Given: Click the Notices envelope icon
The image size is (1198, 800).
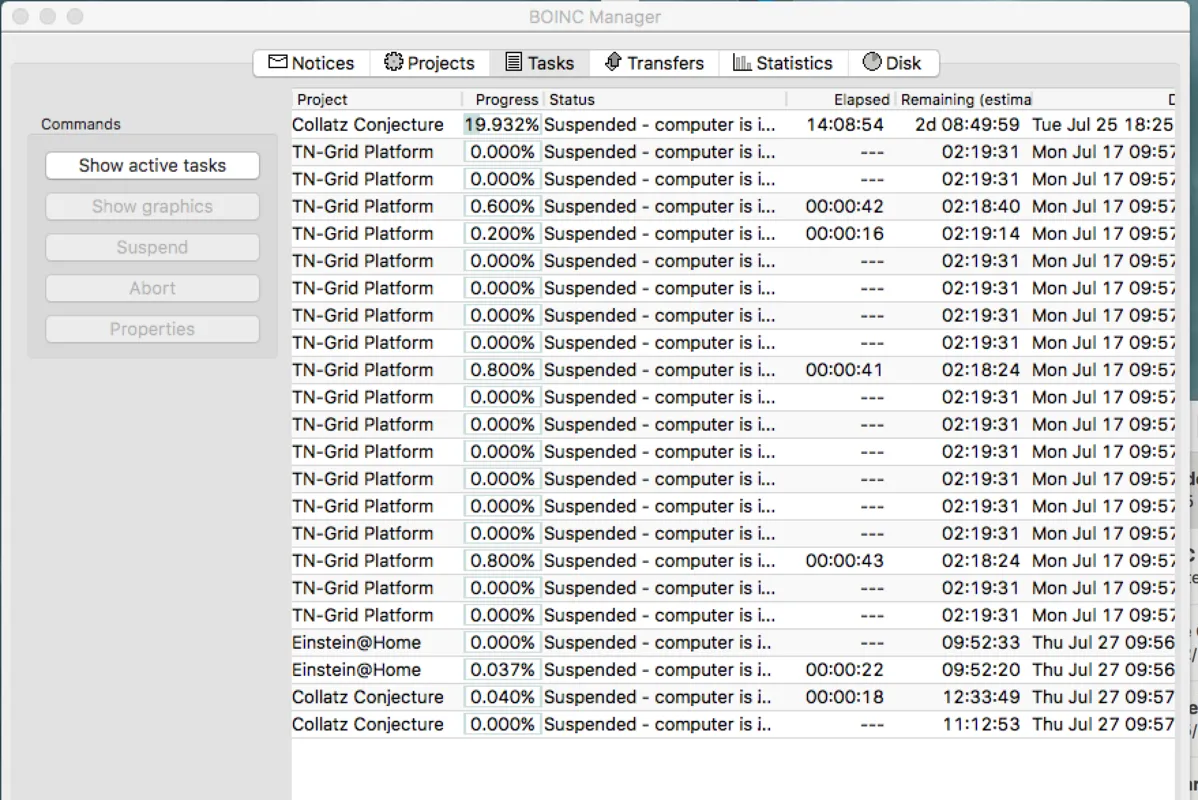Looking at the screenshot, I should click(277, 63).
